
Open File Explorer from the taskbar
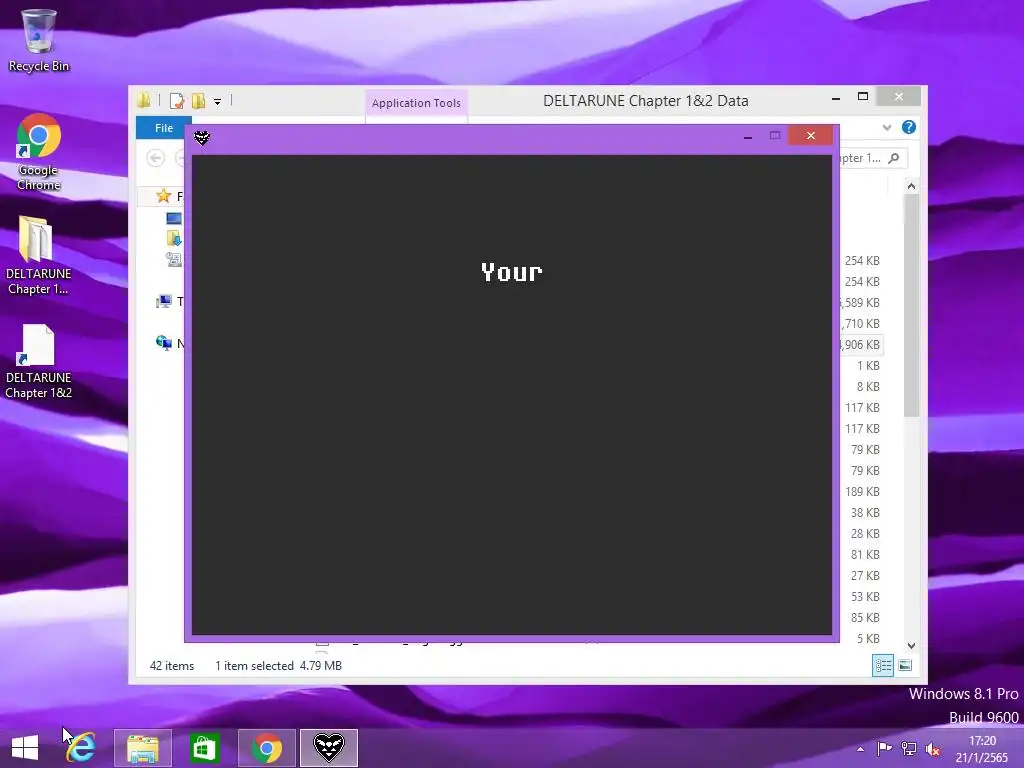143,748
